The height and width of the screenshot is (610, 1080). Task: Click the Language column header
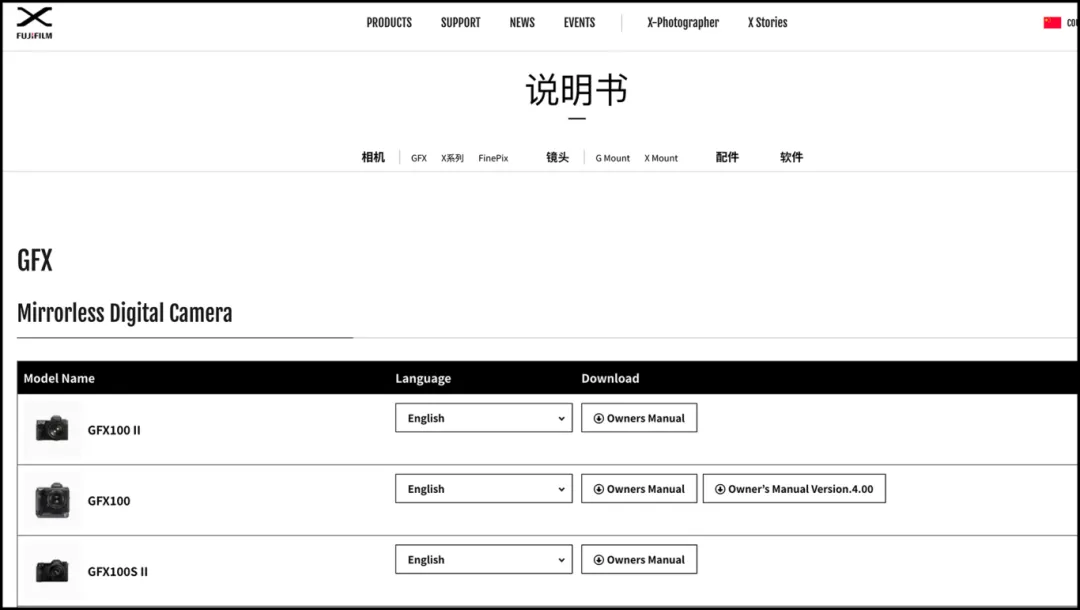coord(423,379)
